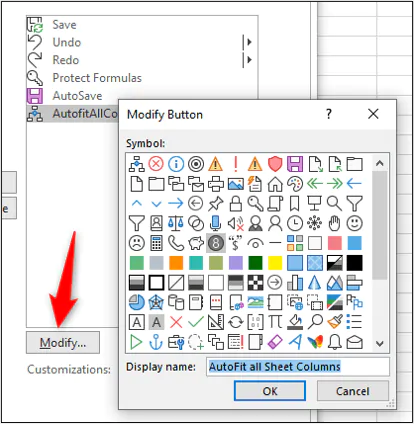Image resolution: width=414 pixels, height=424 pixels.
Task: Pick the orange color square symbol
Action: point(176,263)
